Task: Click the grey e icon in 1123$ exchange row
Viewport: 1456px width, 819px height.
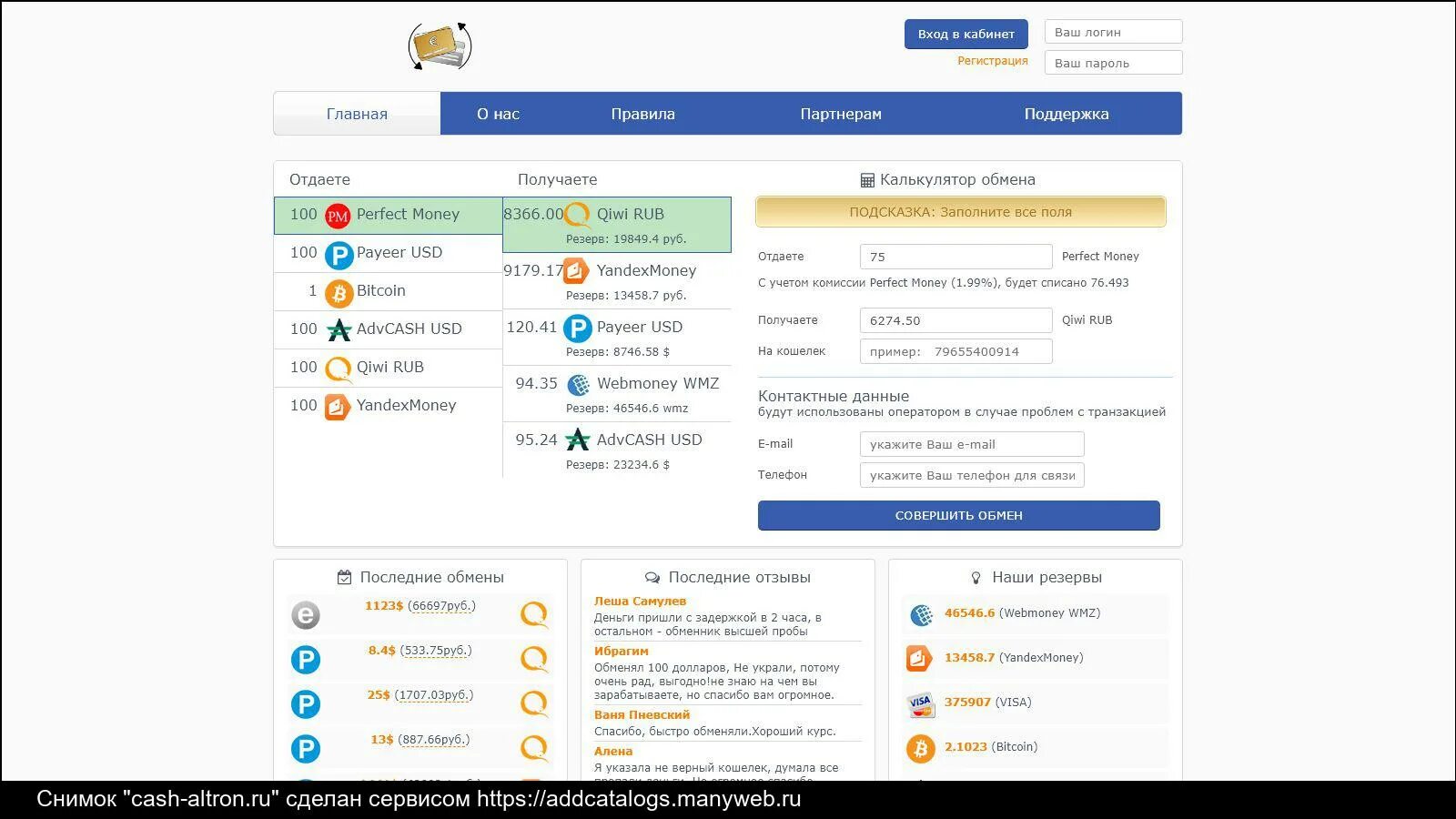Action: coord(306,615)
